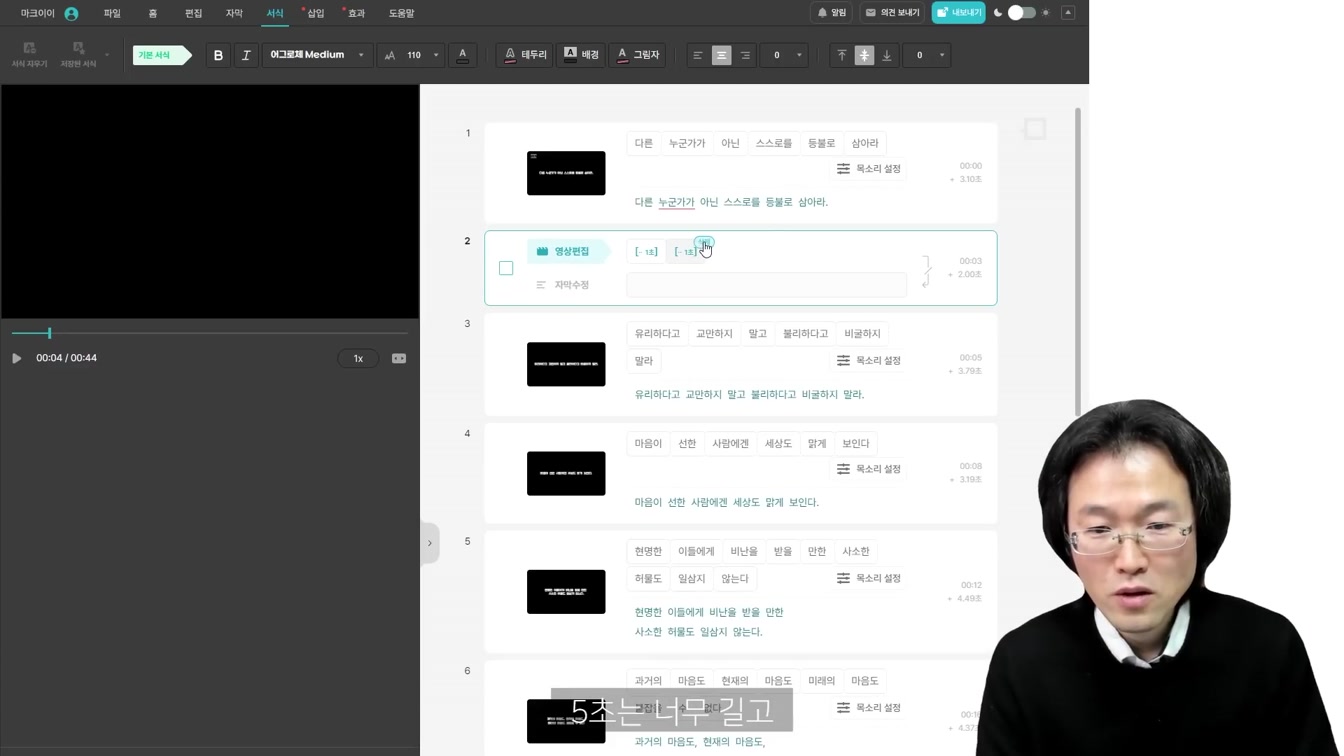The width and height of the screenshot is (1344, 756).
Task: Click the clip list vertical scrollbar
Action: (1078, 261)
